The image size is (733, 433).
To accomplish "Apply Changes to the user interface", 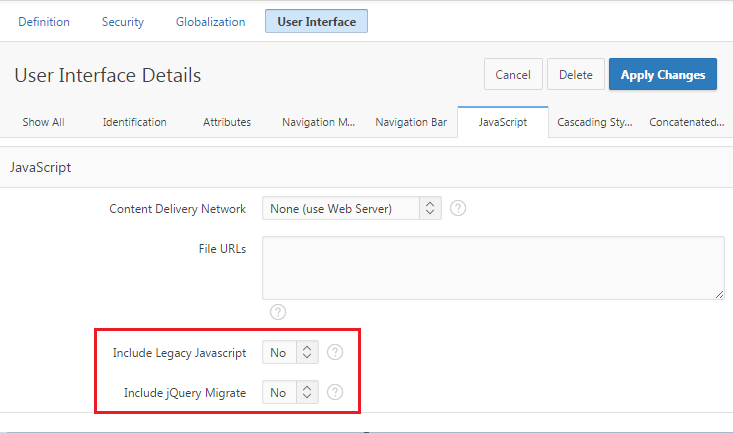I will (x=662, y=74).
